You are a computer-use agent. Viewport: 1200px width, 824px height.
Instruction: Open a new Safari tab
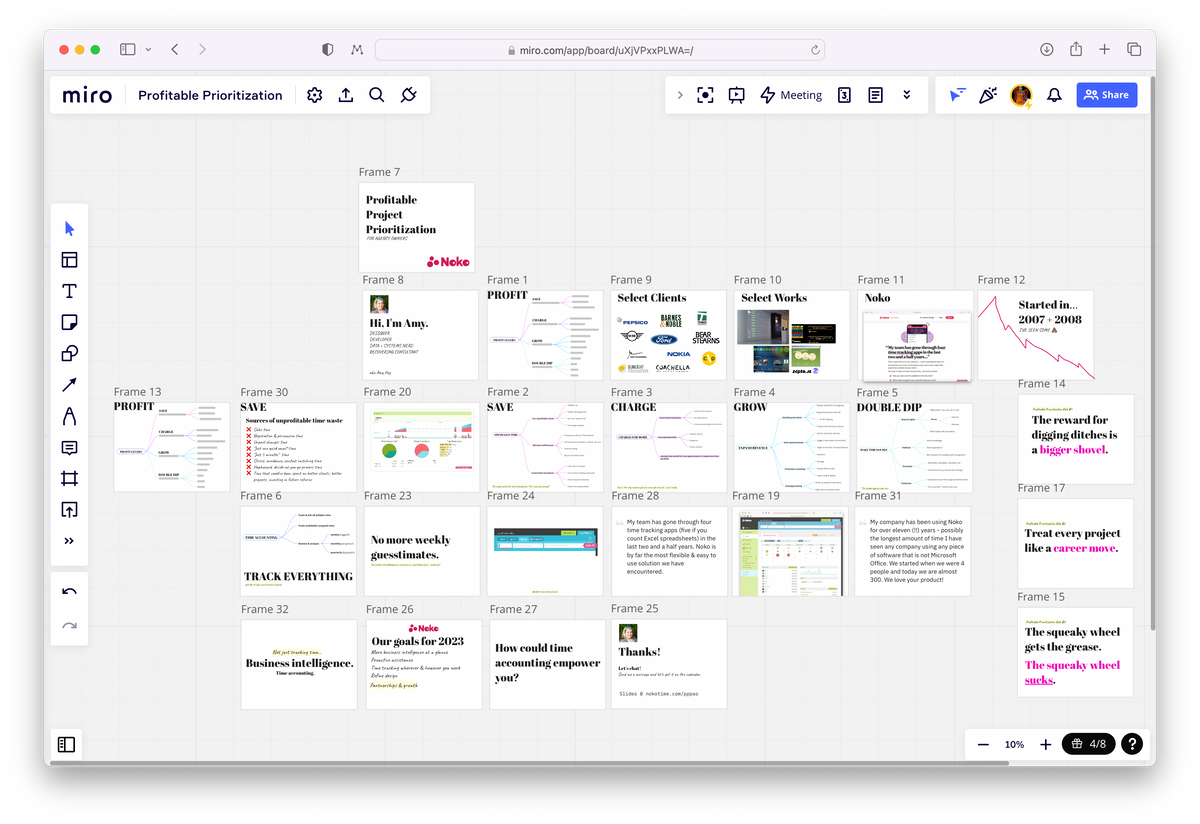coord(1105,49)
